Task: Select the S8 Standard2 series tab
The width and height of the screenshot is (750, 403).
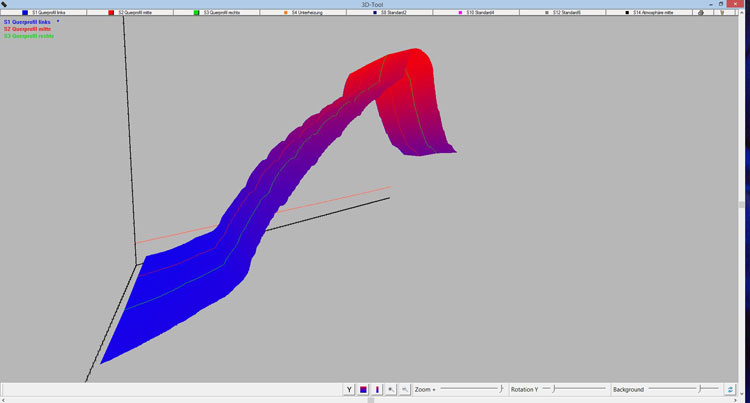Action: click(x=387, y=13)
